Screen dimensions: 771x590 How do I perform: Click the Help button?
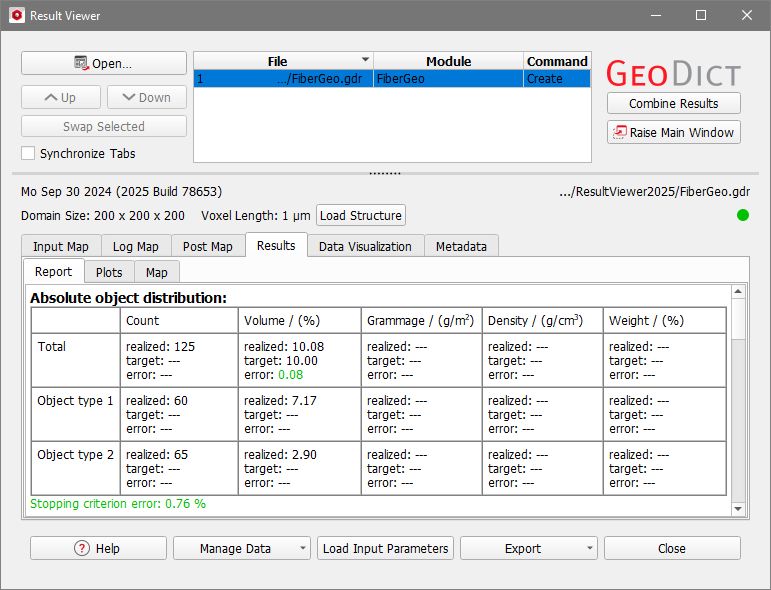point(98,548)
